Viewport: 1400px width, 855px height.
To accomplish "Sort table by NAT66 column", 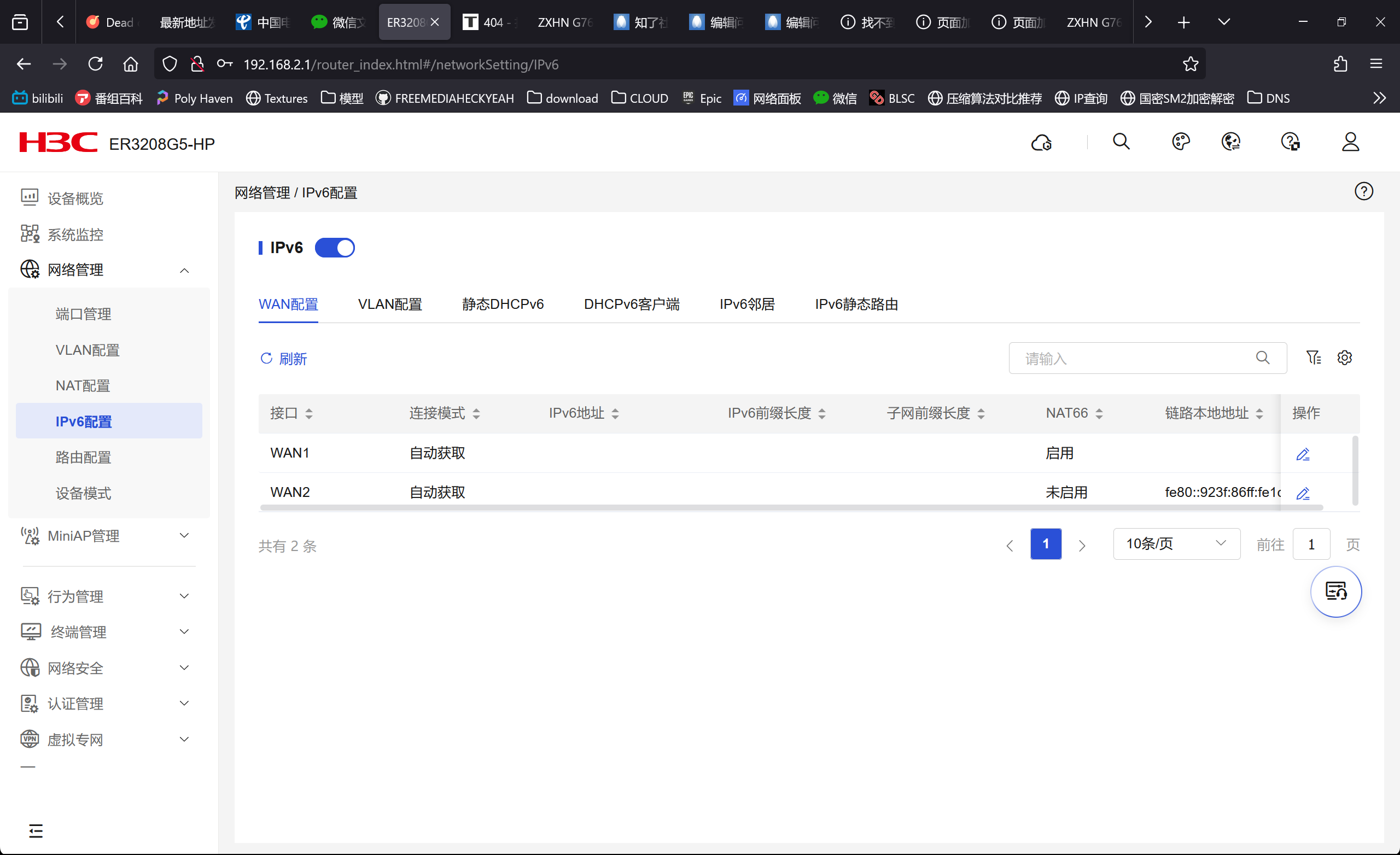I will pos(1099,414).
